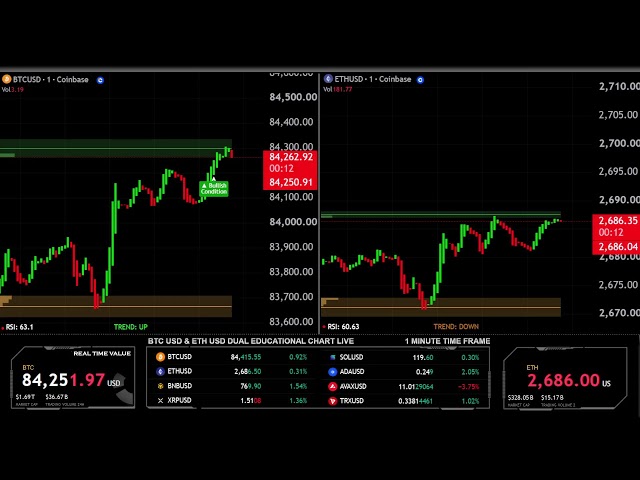Click the AVAXUSD row label in ticker

click(x=353, y=387)
